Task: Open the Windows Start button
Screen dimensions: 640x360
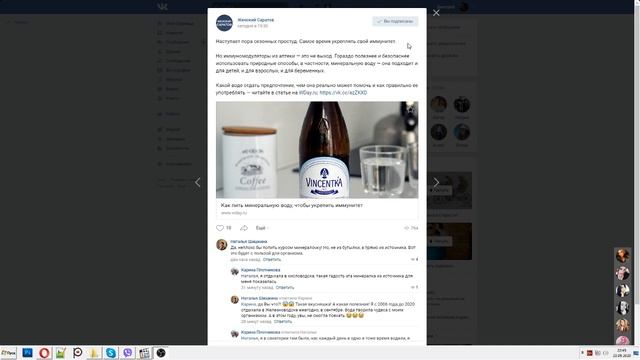Action: (9, 353)
